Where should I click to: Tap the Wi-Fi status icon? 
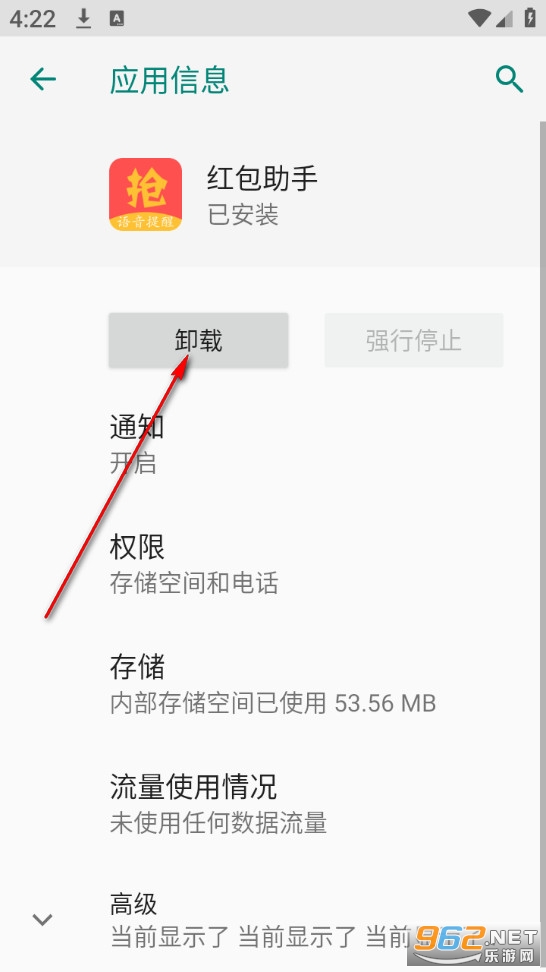pos(479,19)
